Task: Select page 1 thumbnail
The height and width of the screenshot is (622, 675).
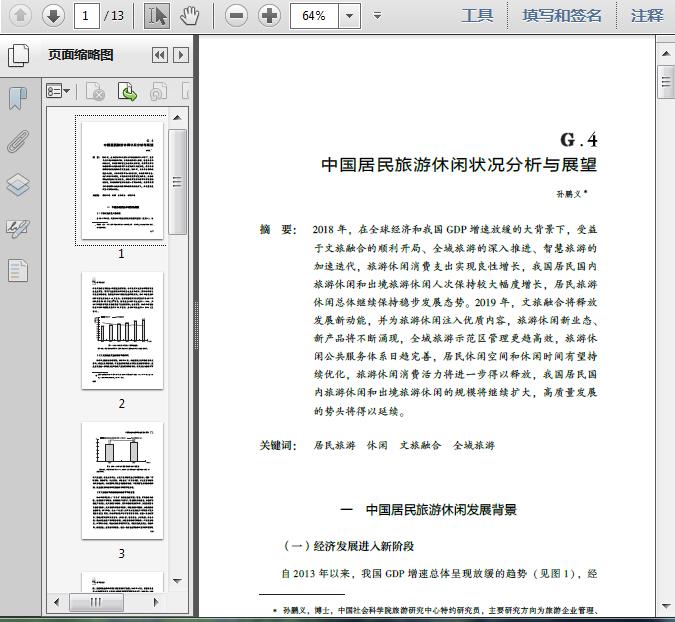Action: tap(122, 180)
